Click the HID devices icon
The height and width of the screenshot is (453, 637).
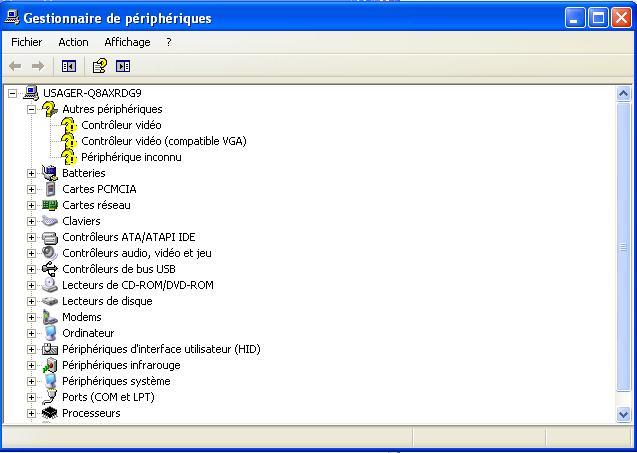point(50,349)
